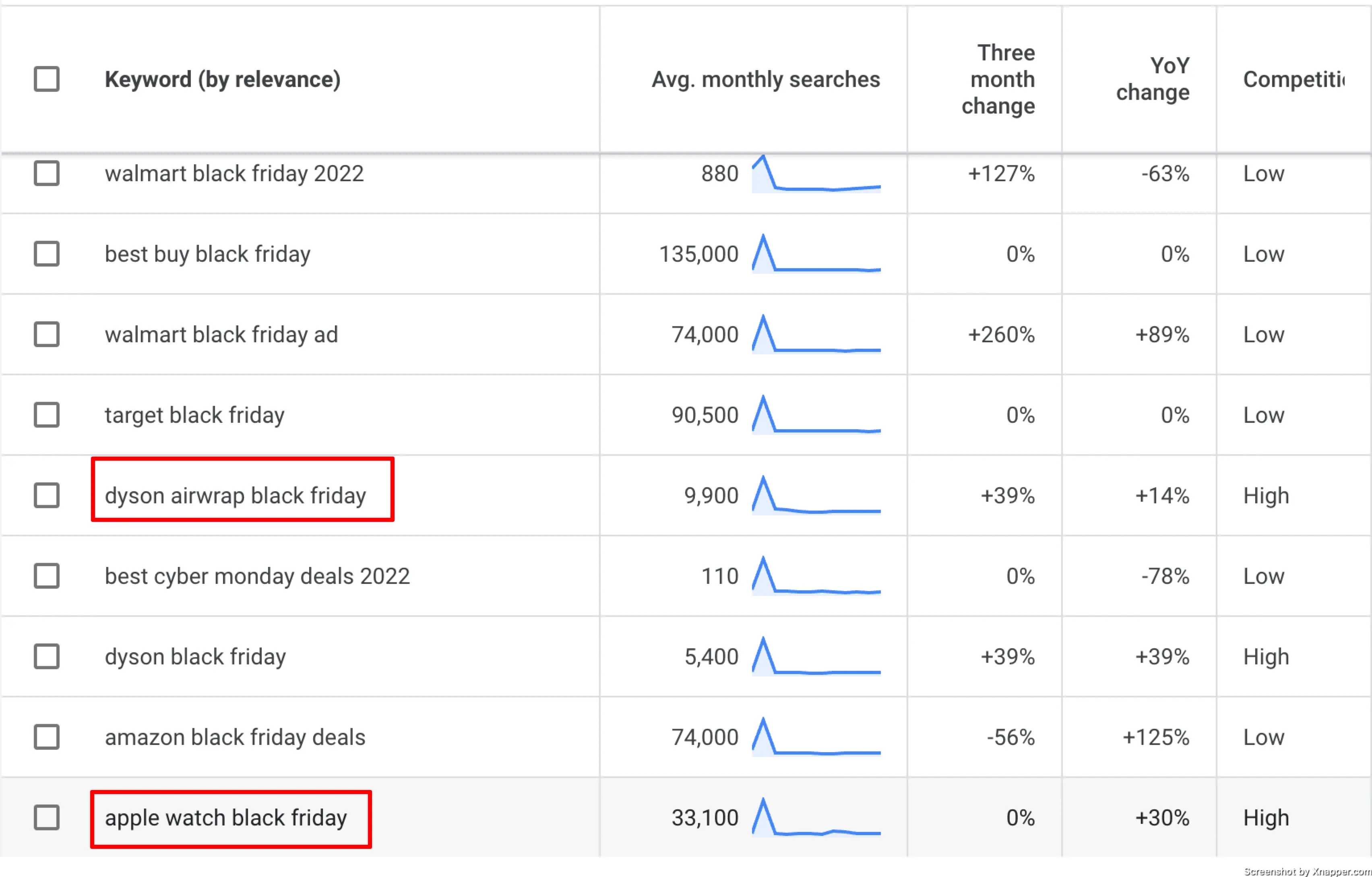Click Low competition for target black friday
Image resolution: width=1372 pixels, height=877 pixels.
[1264, 416]
